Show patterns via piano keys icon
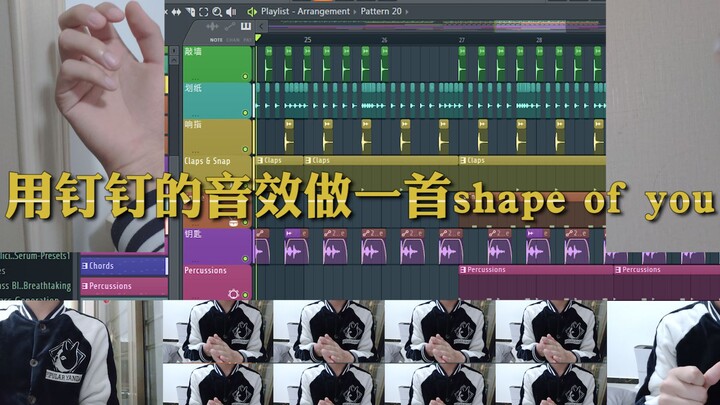This screenshot has width=720, height=405. [246, 26]
